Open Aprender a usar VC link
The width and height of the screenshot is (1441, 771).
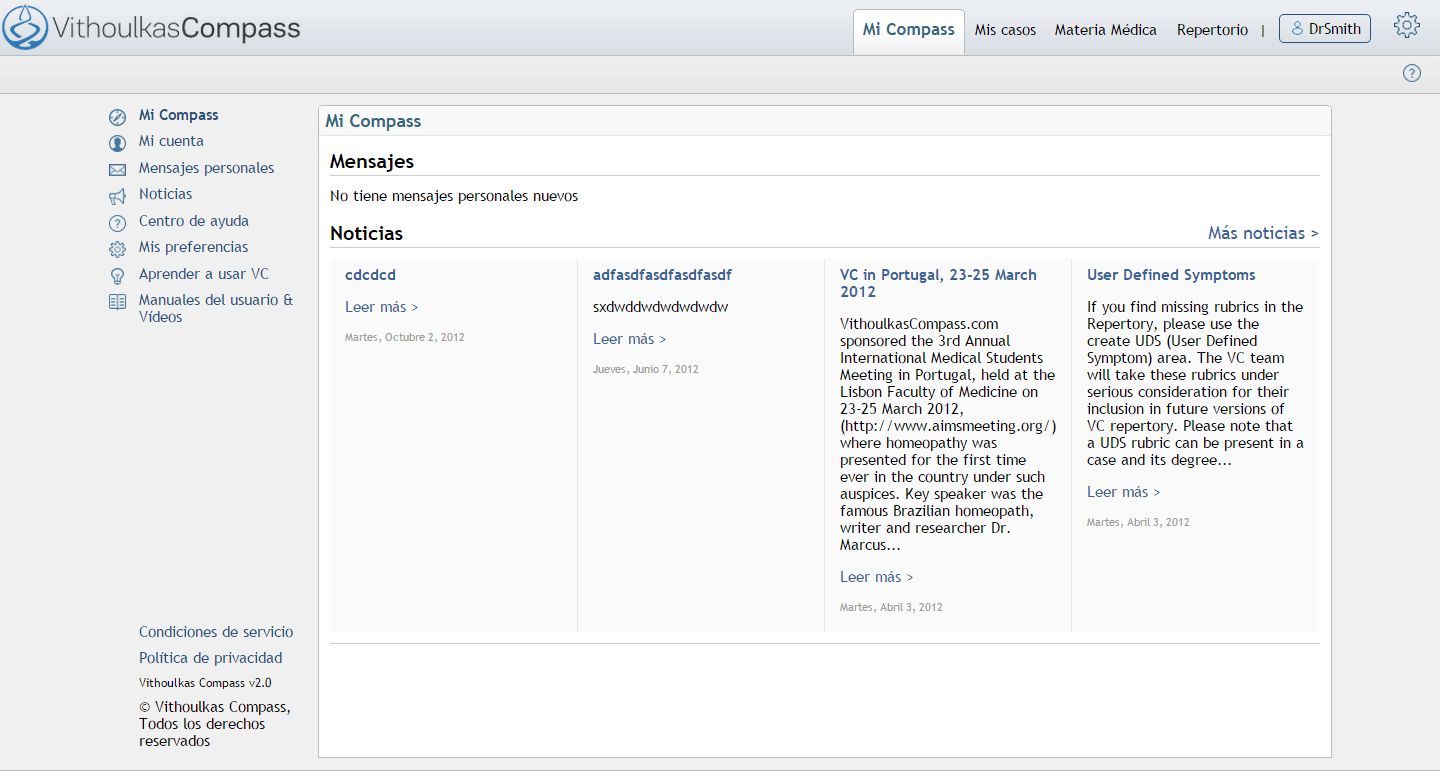click(x=204, y=274)
